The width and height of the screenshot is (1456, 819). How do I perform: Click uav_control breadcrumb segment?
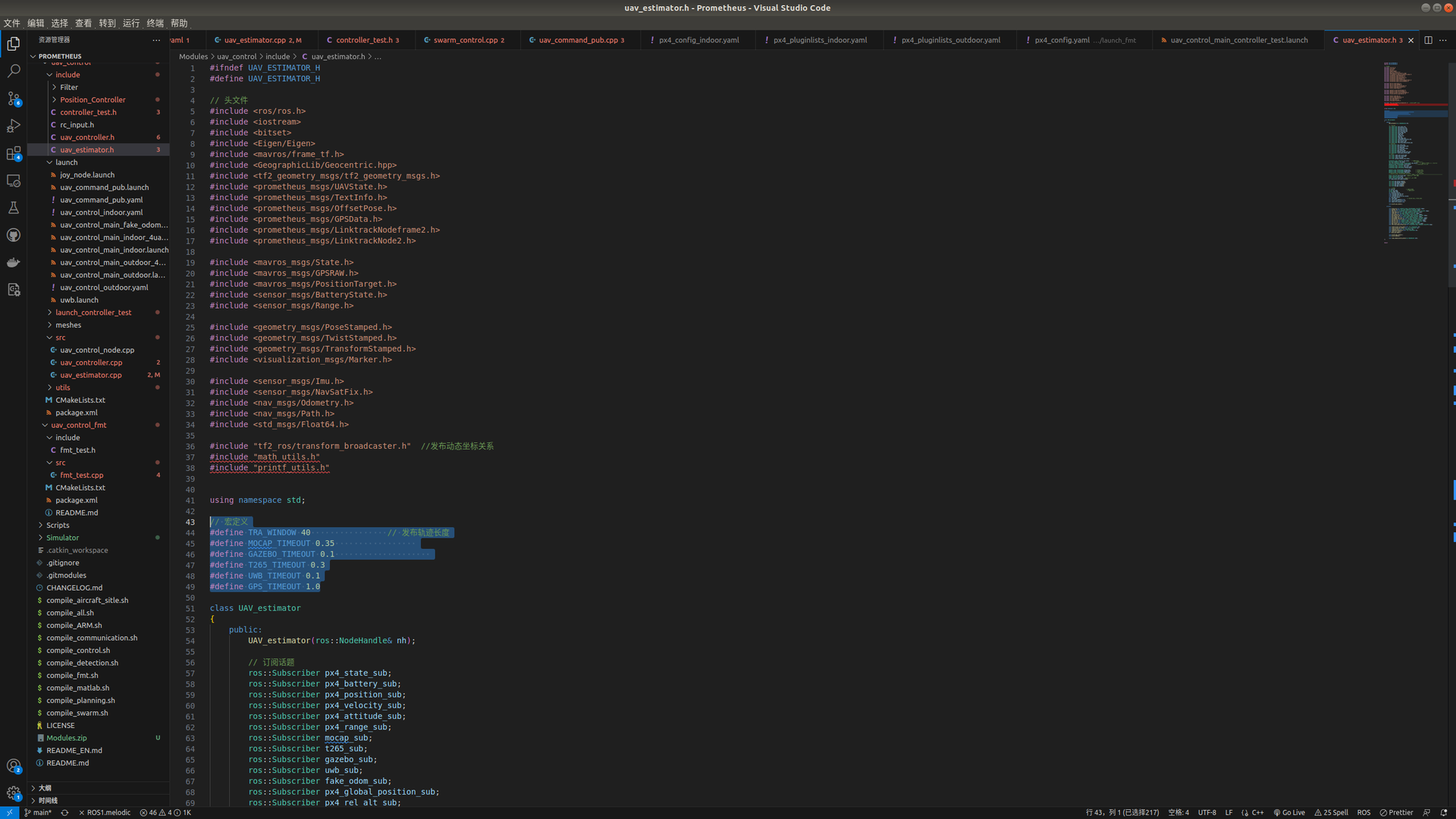tap(237, 57)
